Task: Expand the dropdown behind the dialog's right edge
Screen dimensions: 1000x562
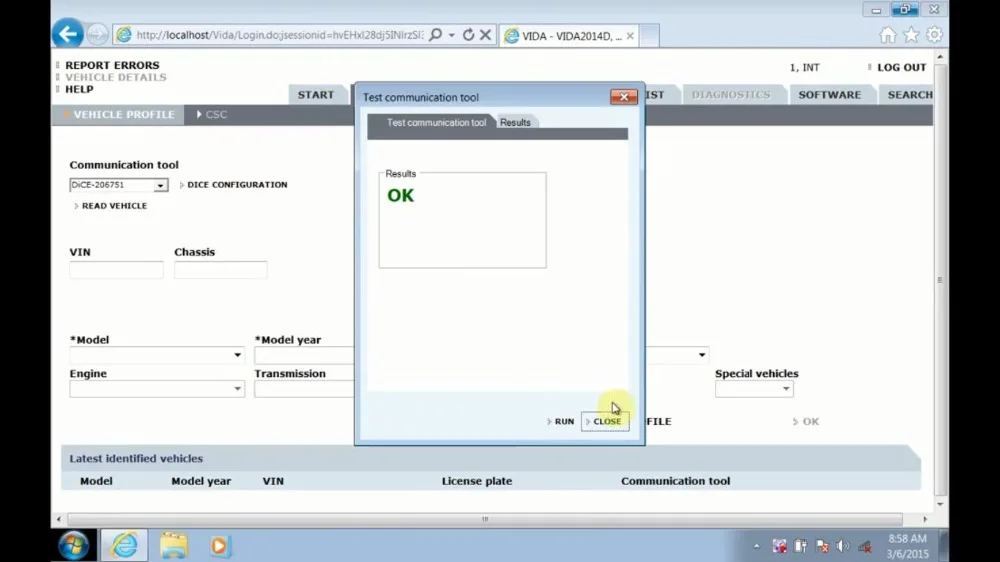Action: pyautogui.click(x=702, y=355)
